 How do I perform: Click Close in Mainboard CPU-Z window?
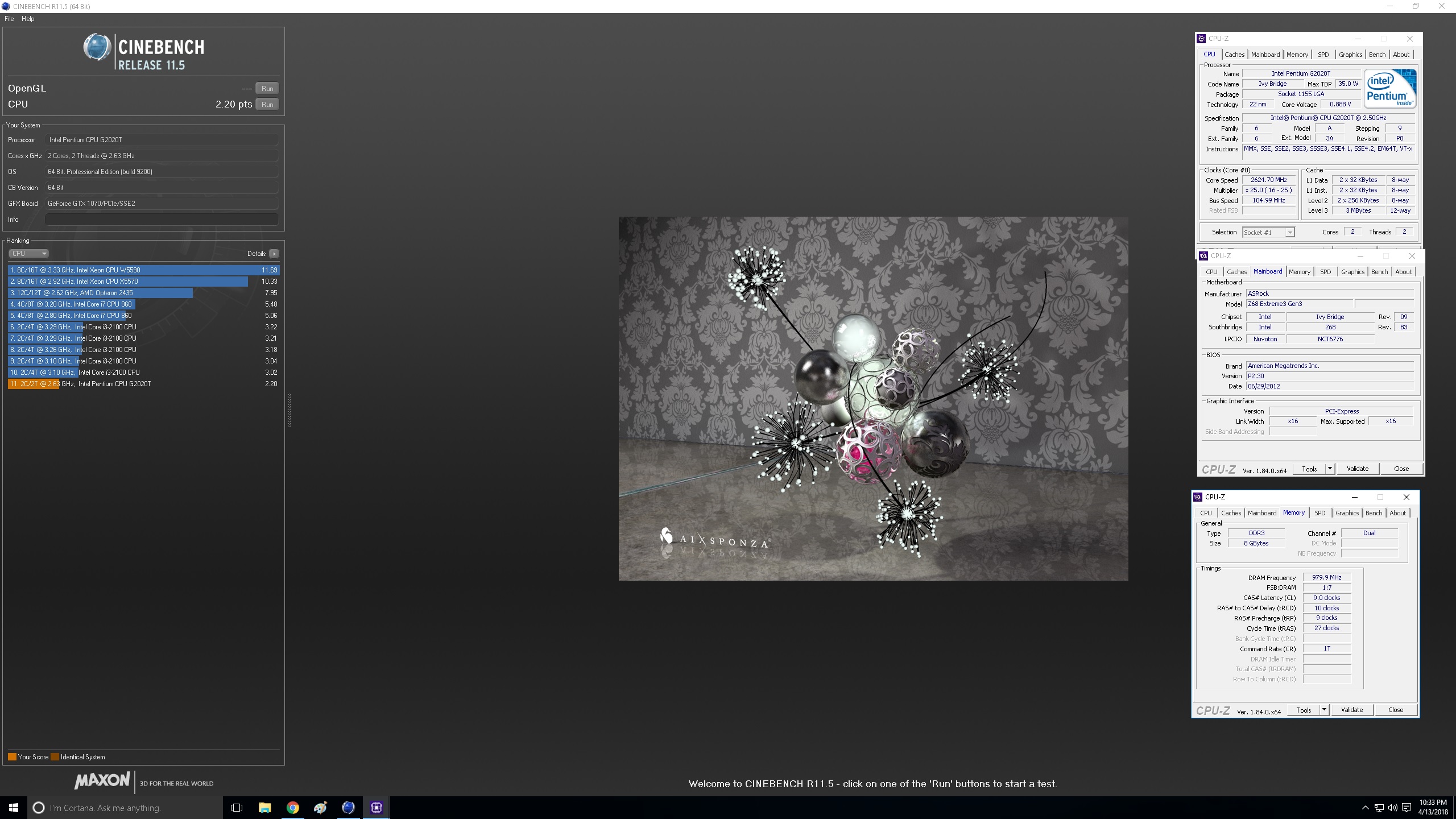click(1401, 469)
